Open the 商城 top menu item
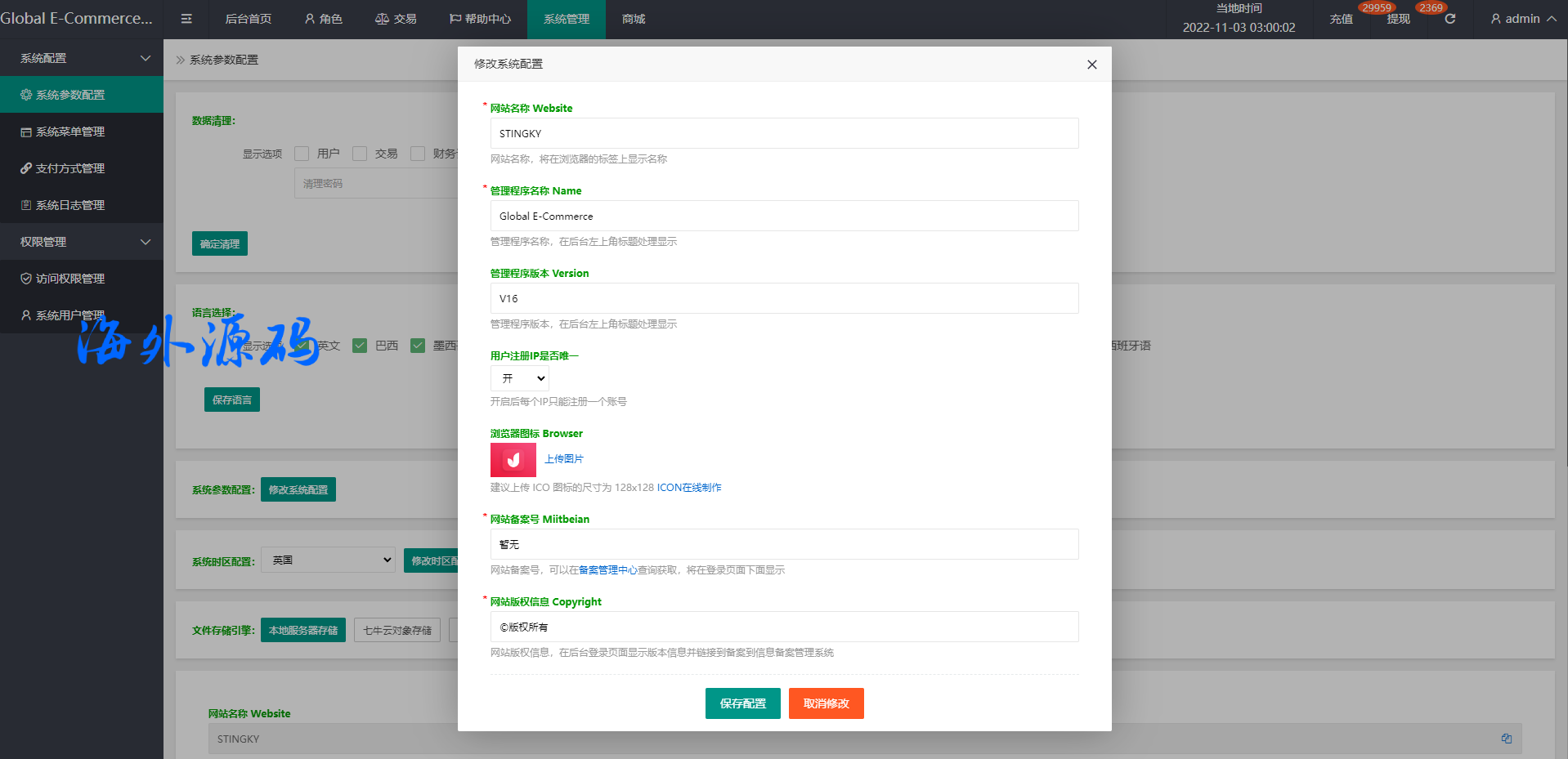Viewport: 1568px width, 759px height. pyautogui.click(x=634, y=19)
